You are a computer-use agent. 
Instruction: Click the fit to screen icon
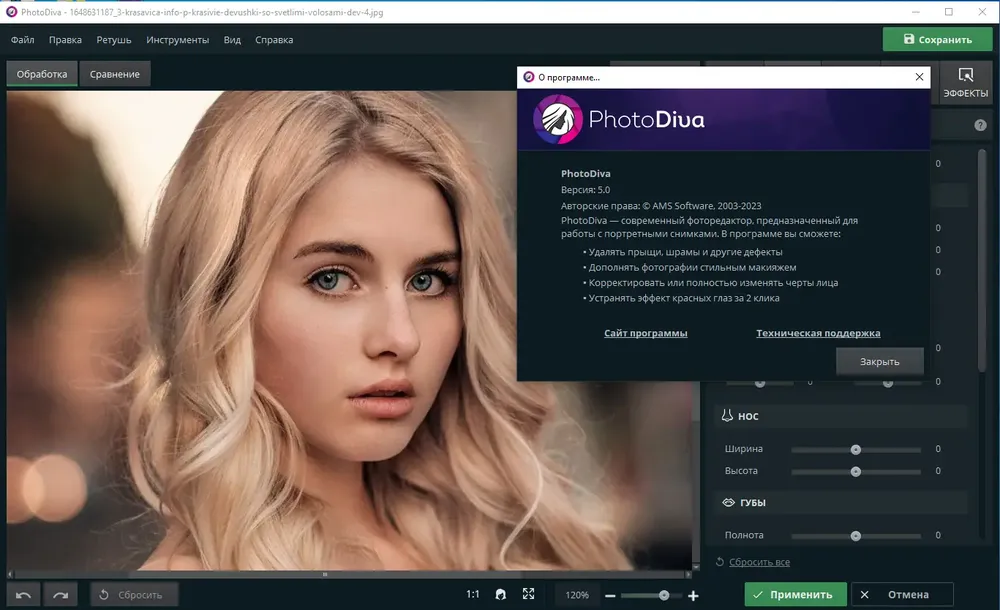529,594
